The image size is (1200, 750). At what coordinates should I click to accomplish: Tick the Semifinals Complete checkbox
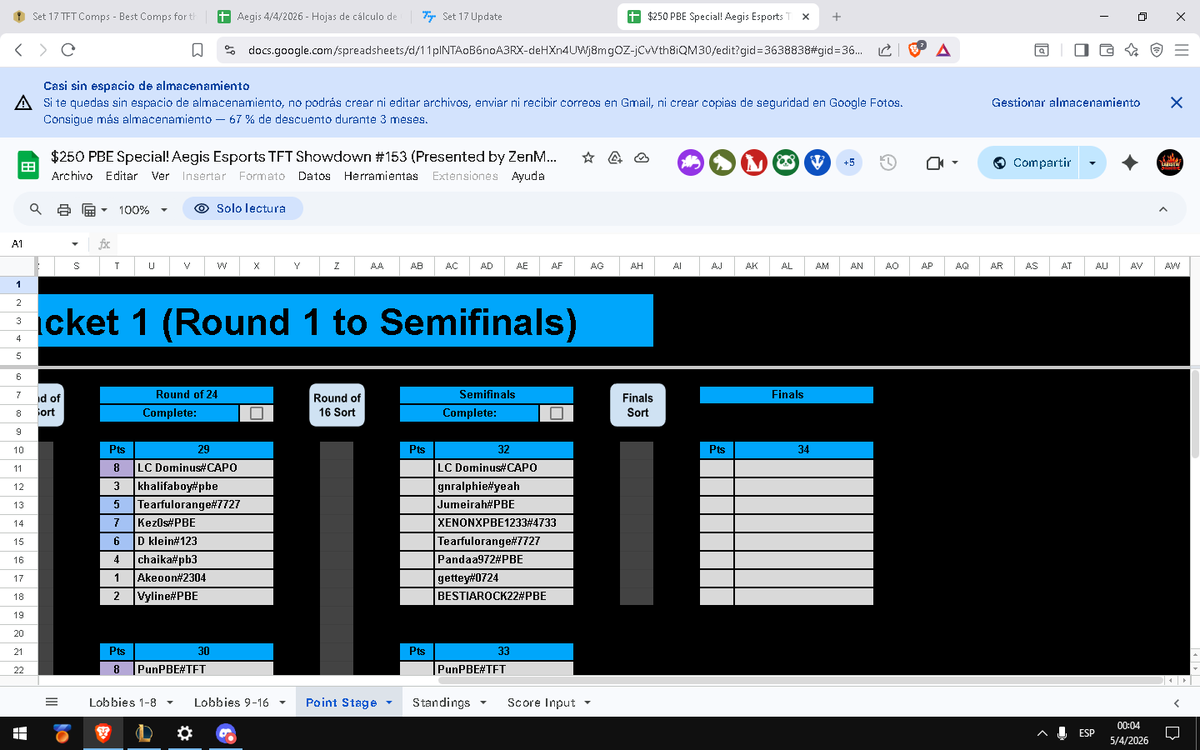pos(556,413)
